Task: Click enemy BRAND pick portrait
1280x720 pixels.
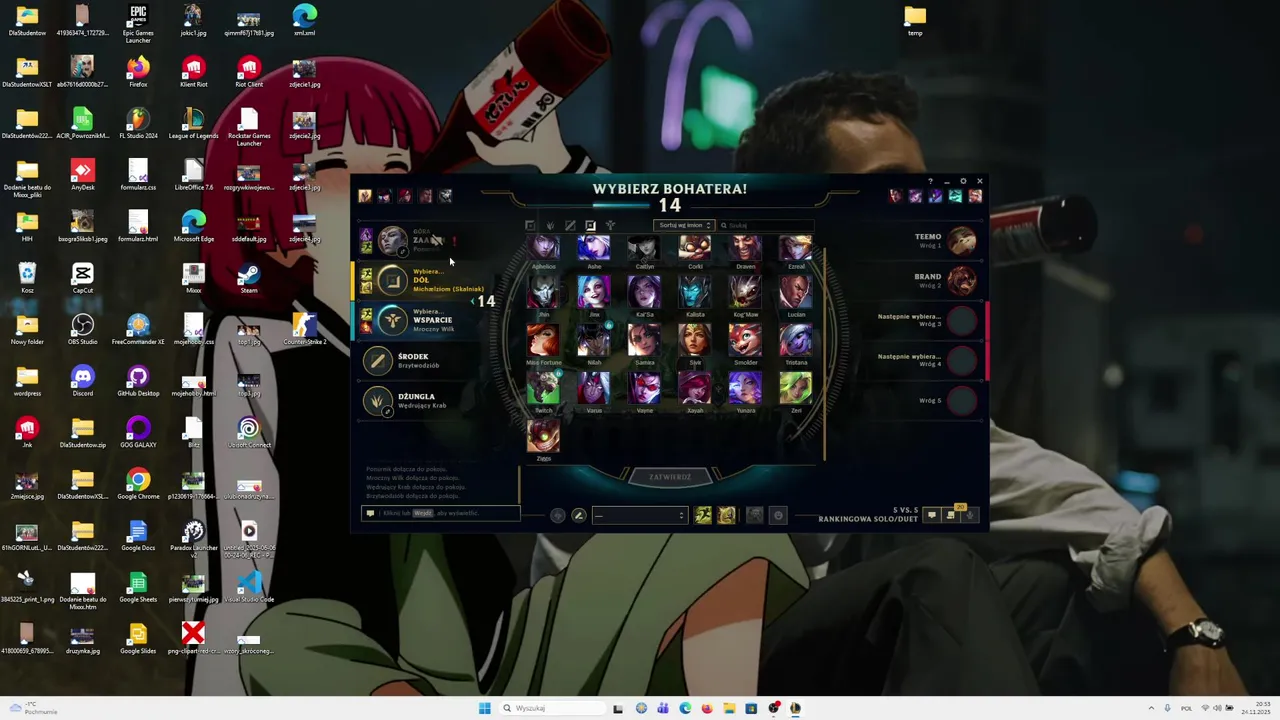Action: tap(962, 280)
